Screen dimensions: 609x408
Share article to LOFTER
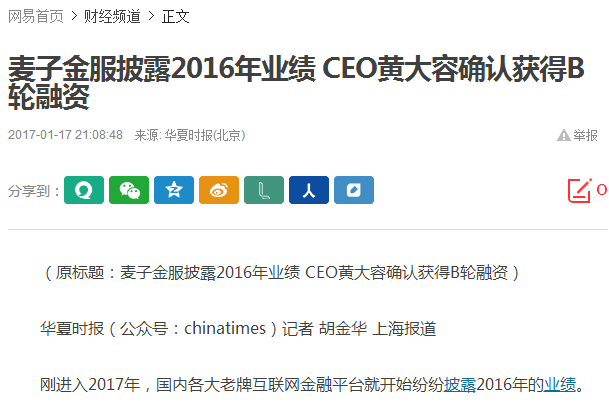coord(264,190)
